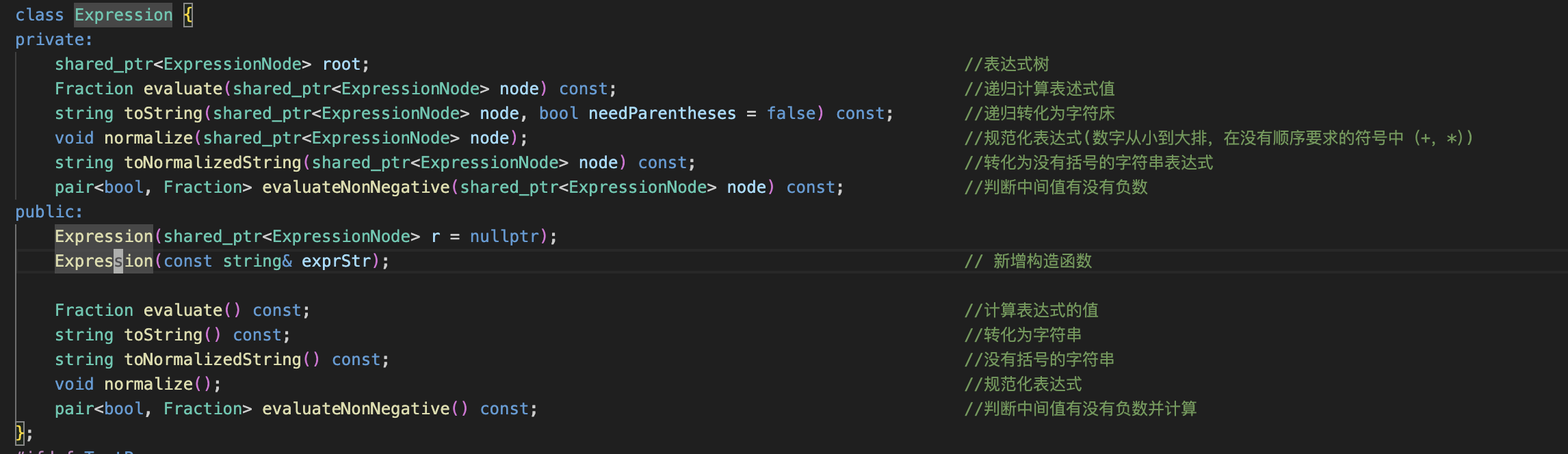
Task: Click the class keyword on the first line
Action: tap(39, 15)
